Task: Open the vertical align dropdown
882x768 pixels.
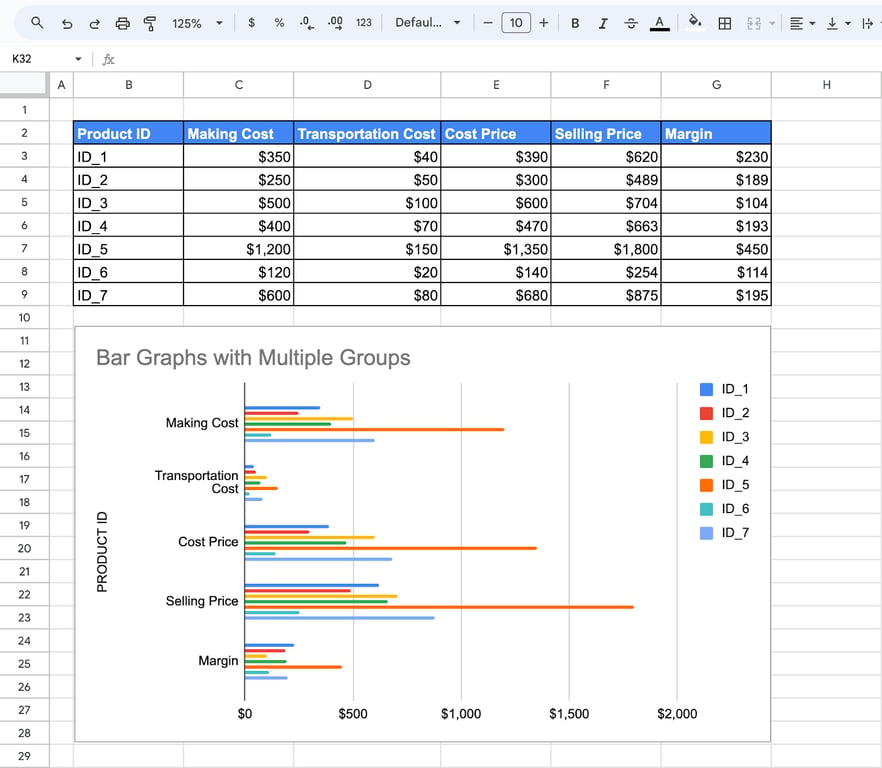Action: point(838,23)
